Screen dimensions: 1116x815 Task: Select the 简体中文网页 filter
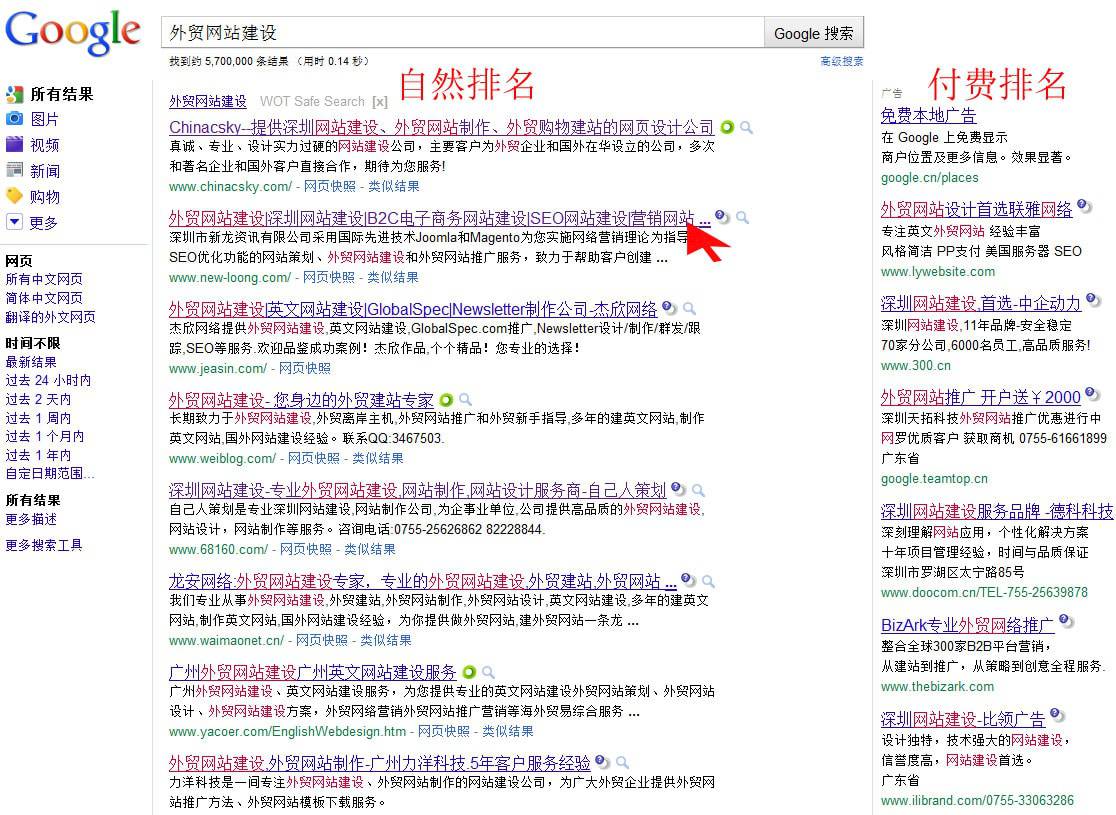click(x=44, y=298)
